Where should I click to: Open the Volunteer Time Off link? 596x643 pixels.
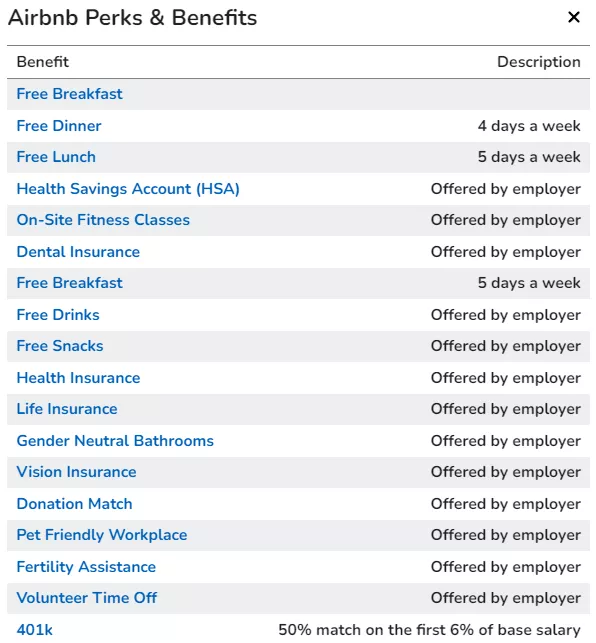point(87,598)
